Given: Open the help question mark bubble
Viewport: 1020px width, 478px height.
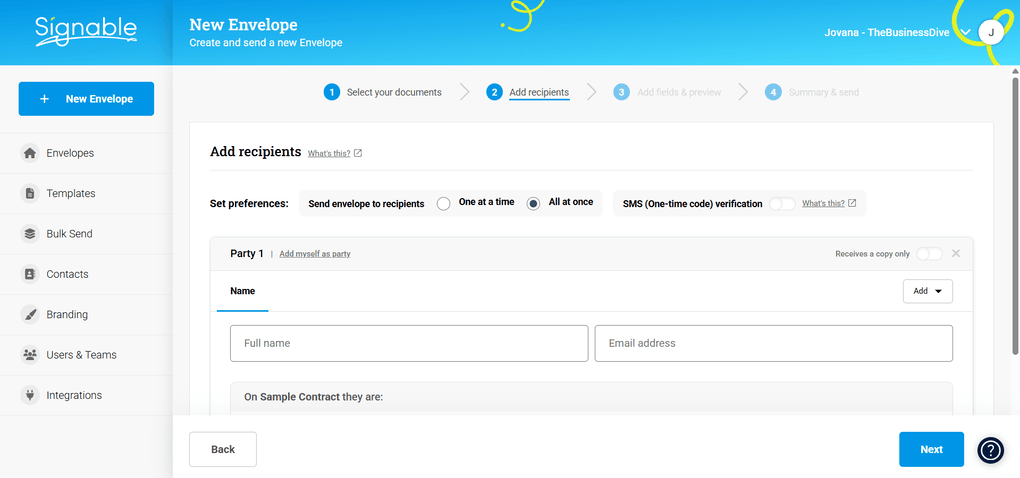Looking at the screenshot, I should [991, 449].
